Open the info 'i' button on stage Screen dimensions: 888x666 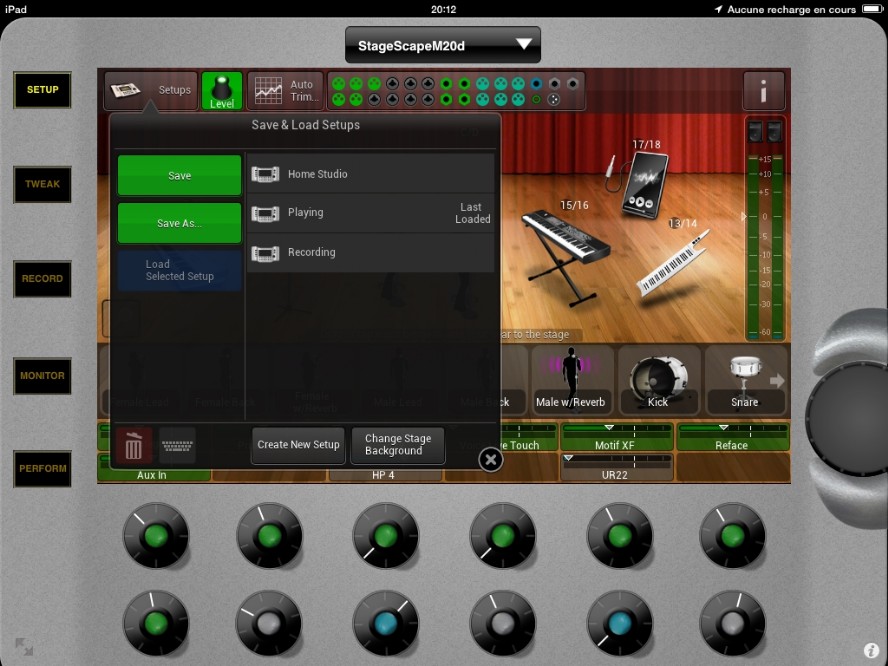tap(763, 91)
